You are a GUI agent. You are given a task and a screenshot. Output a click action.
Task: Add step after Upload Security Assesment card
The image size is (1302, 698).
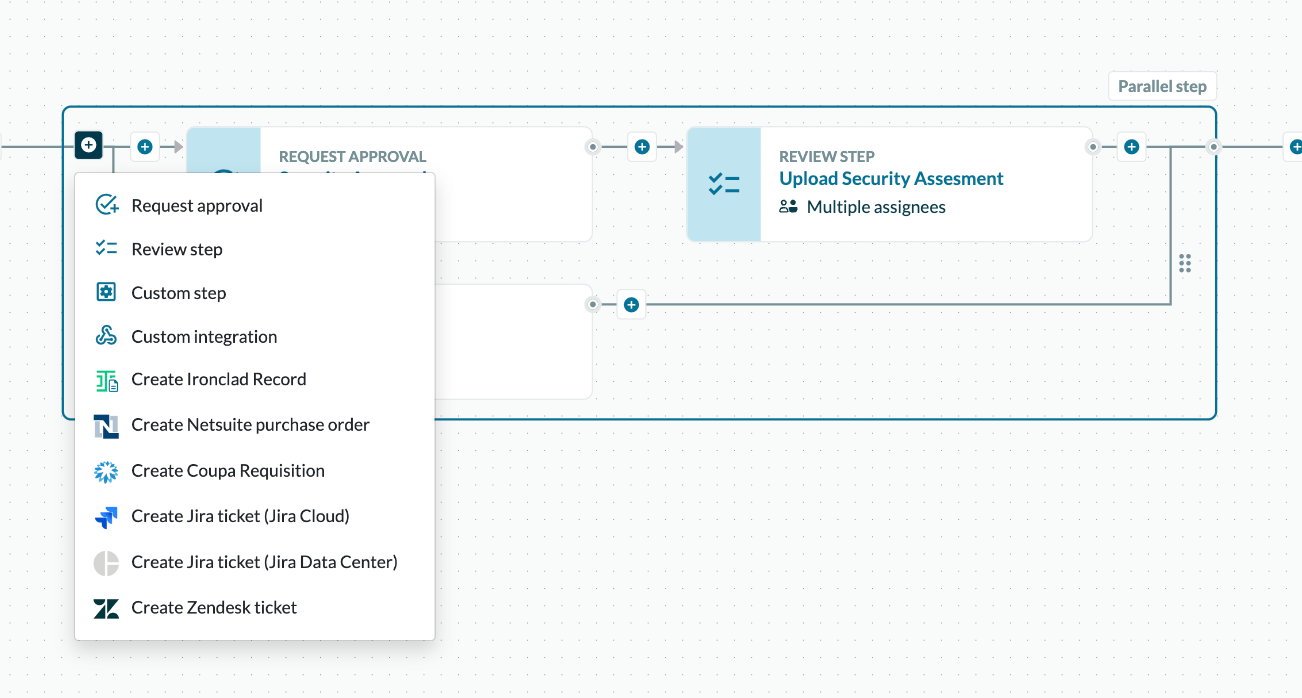click(x=1131, y=147)
